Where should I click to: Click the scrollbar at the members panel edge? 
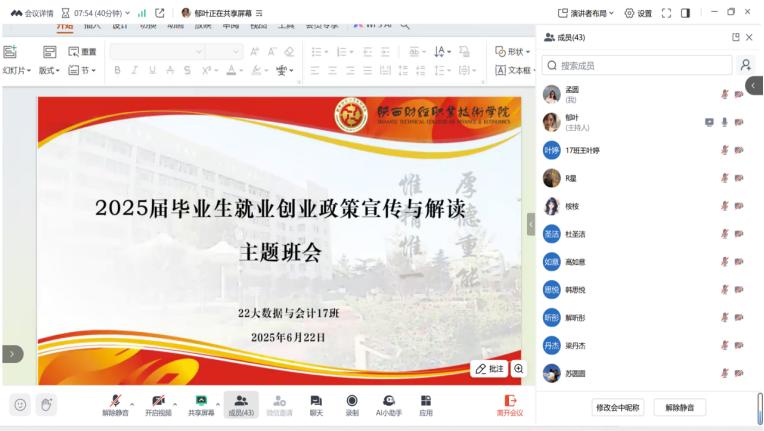point(760,409)
